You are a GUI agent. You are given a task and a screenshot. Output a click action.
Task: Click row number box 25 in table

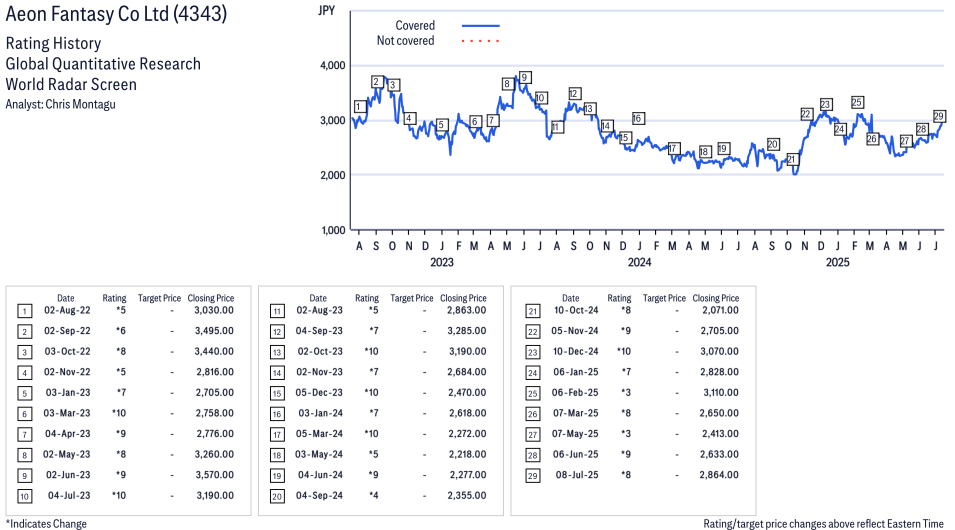[x=533, y=394]
